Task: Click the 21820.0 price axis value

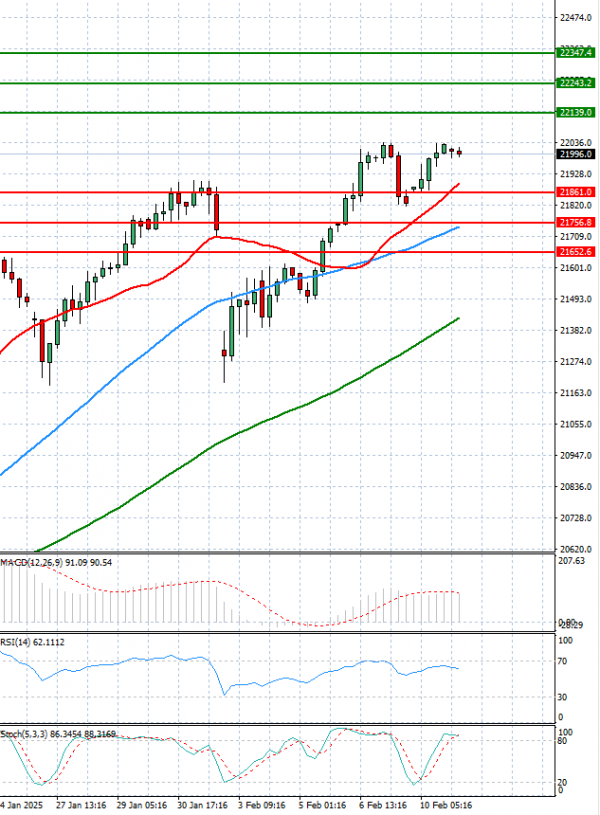Action: pyautogui.click(x=576, y=205)
